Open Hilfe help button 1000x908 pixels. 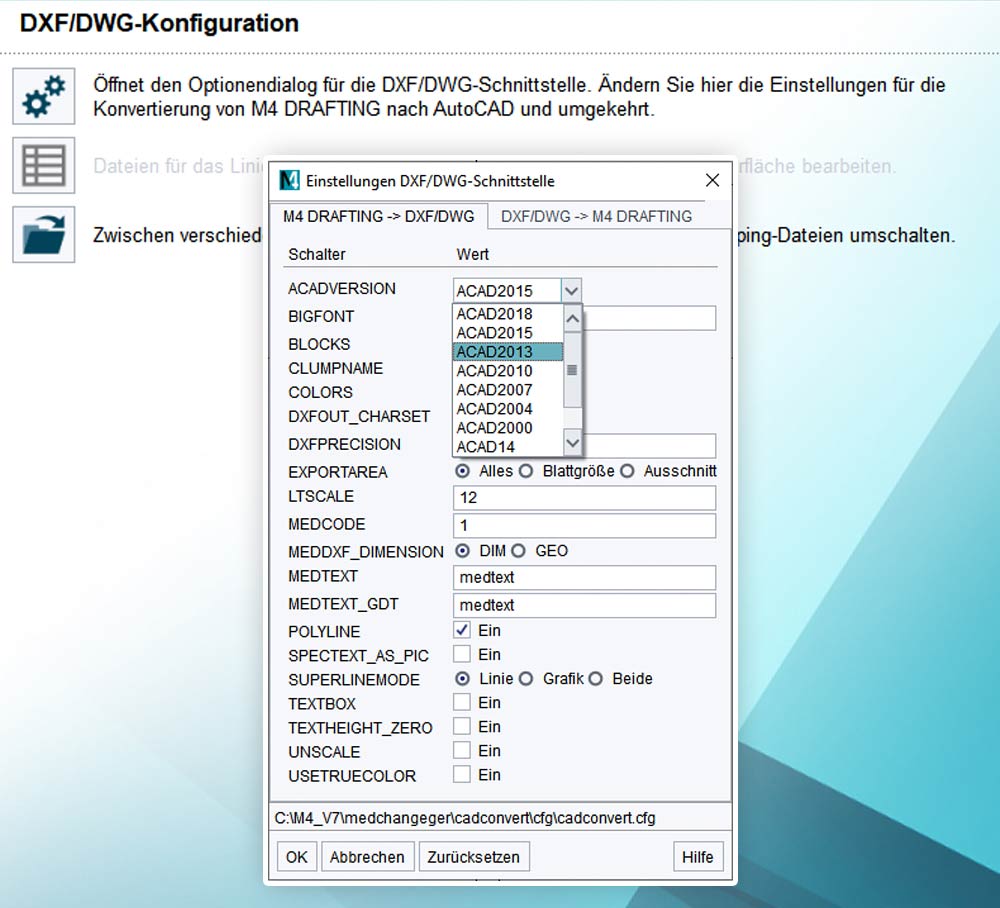[x=698, y=856]
